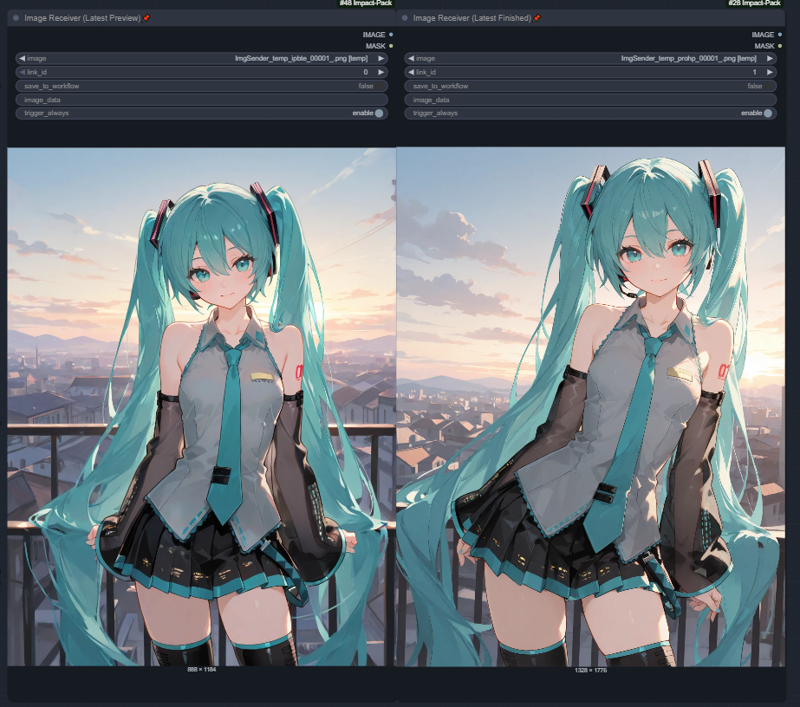The height and width of the screenshot is (707, 800).
Task: Click the #48 Impact-Pack badge
Action: tap(366, 3)
